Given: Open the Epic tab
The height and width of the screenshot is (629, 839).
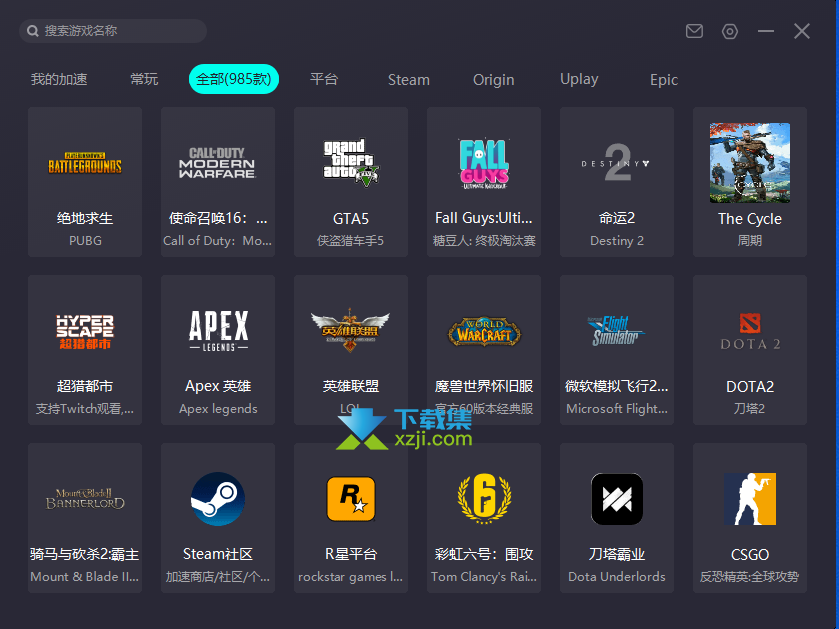Looking at the screenshot, I should tap(663, 80).
